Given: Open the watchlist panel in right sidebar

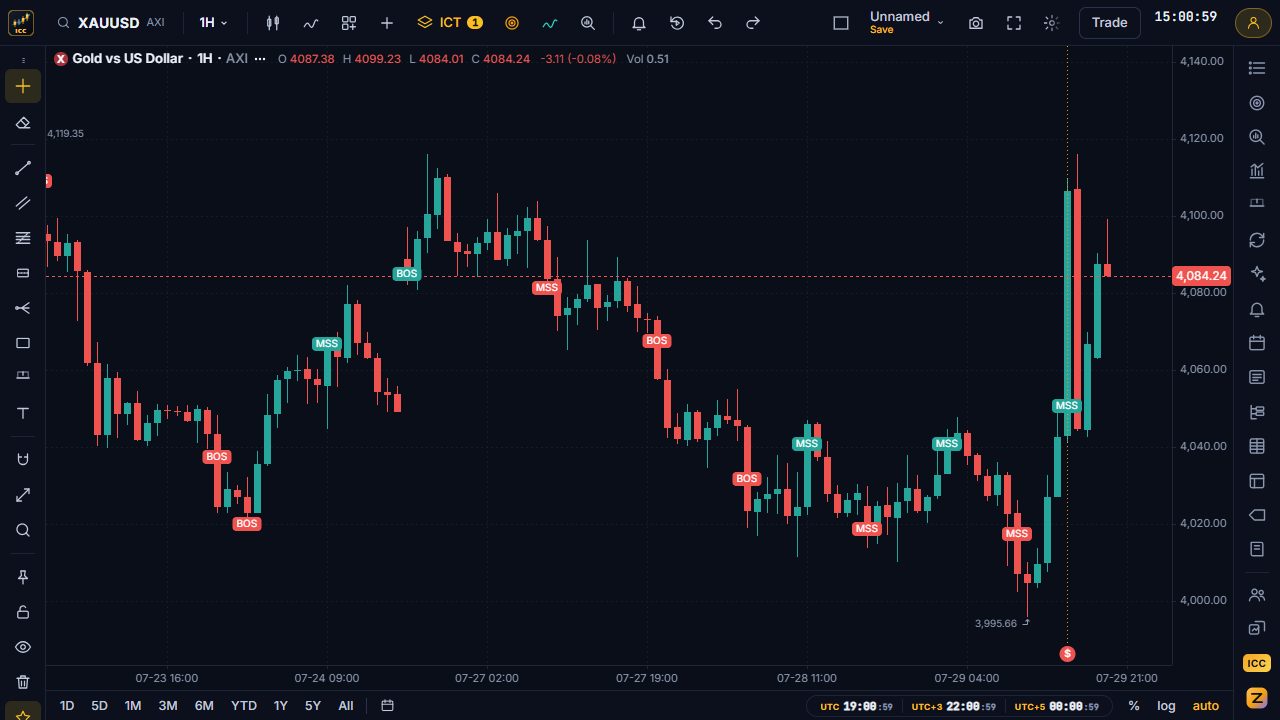Looking at the screenshot, I should click(x=1257, y=67).
